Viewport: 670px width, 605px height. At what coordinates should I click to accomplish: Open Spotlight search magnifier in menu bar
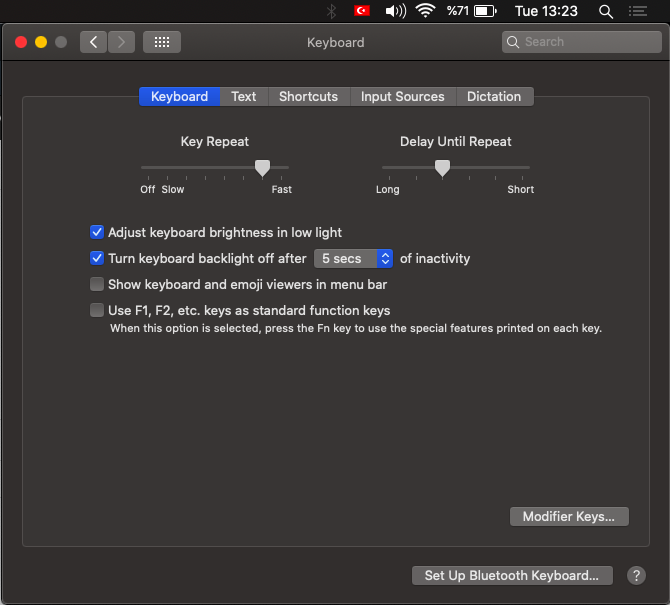click(x=605, y=12)
